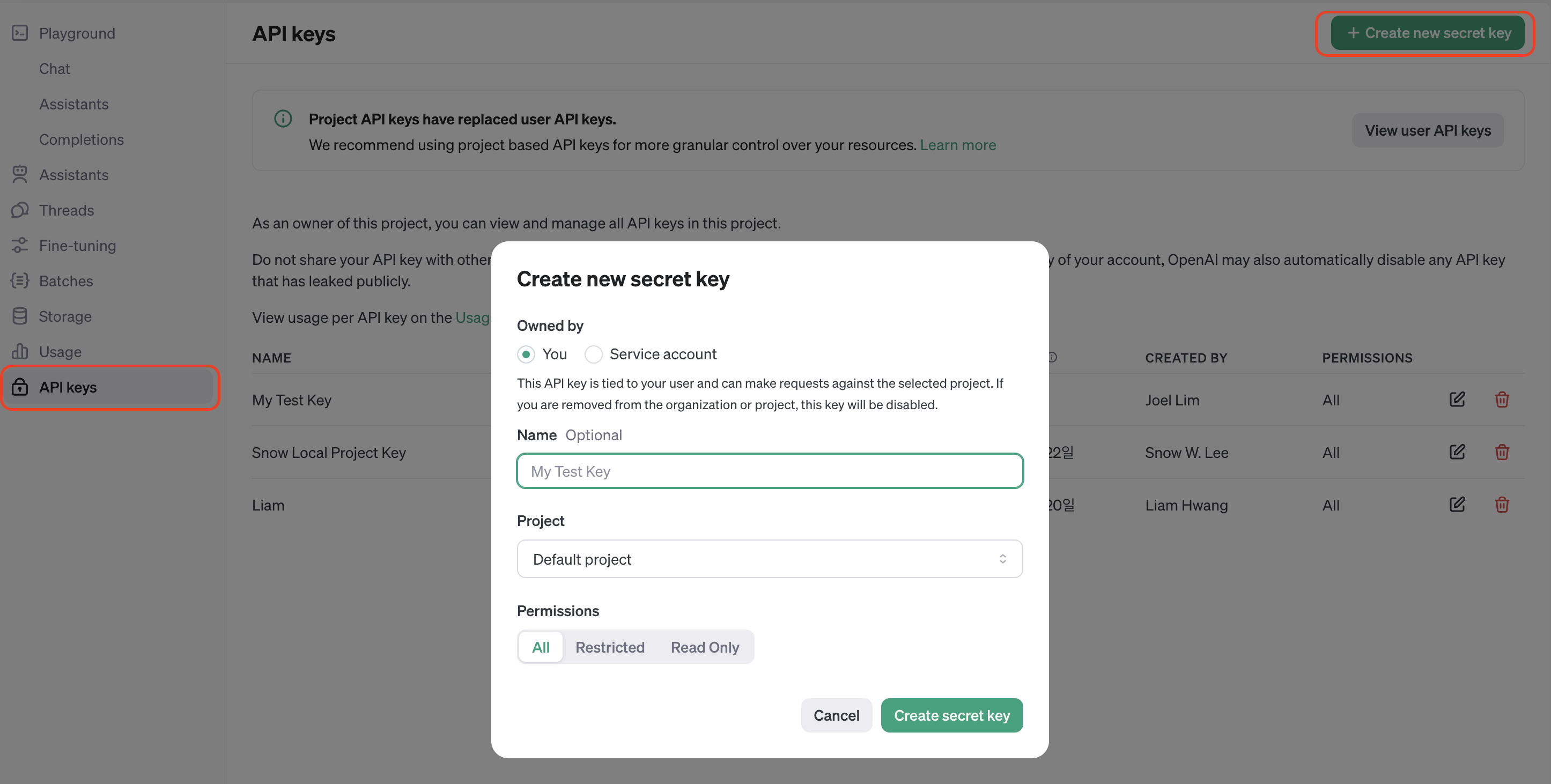Open the Playground terminal icon

20,33
